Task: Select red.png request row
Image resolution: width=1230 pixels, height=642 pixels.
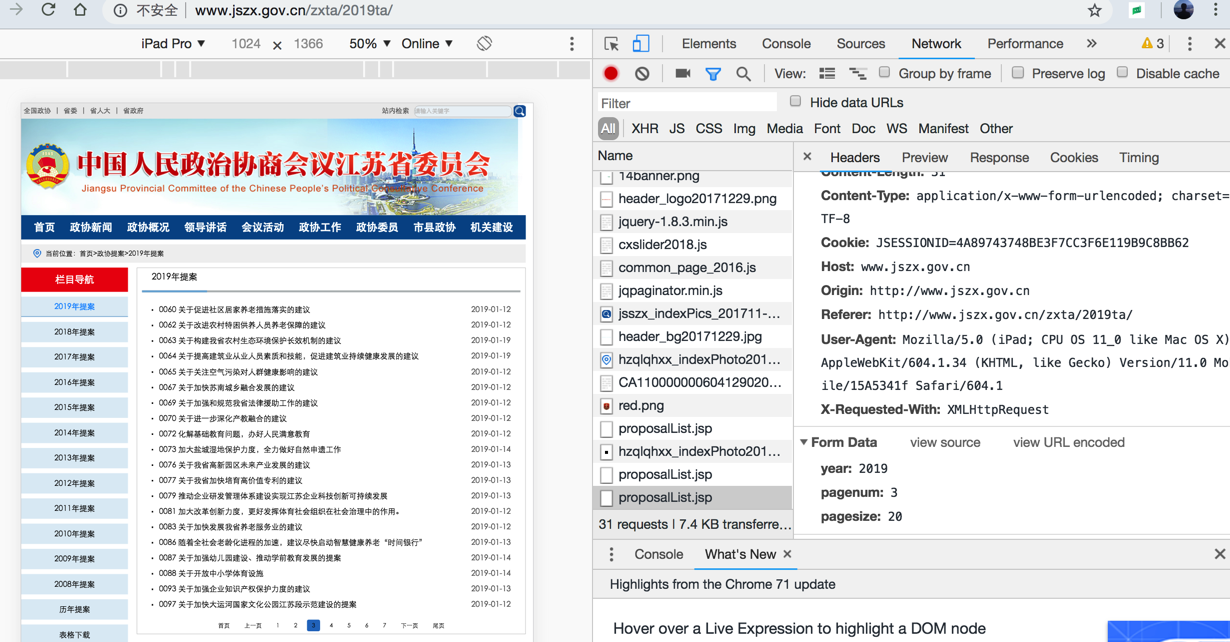Action: click(x=693, y=406)
